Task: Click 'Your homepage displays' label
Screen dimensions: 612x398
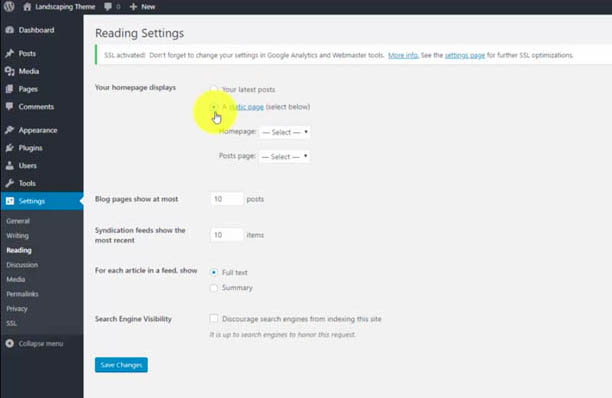Action: (135, 87)
